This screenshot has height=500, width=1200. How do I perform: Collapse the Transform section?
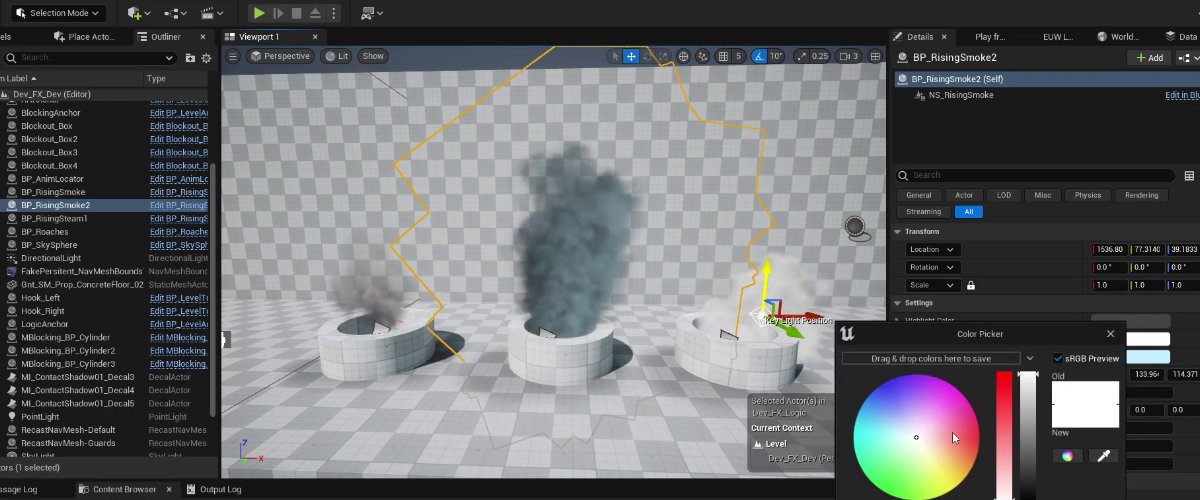(x=898, y=232)
